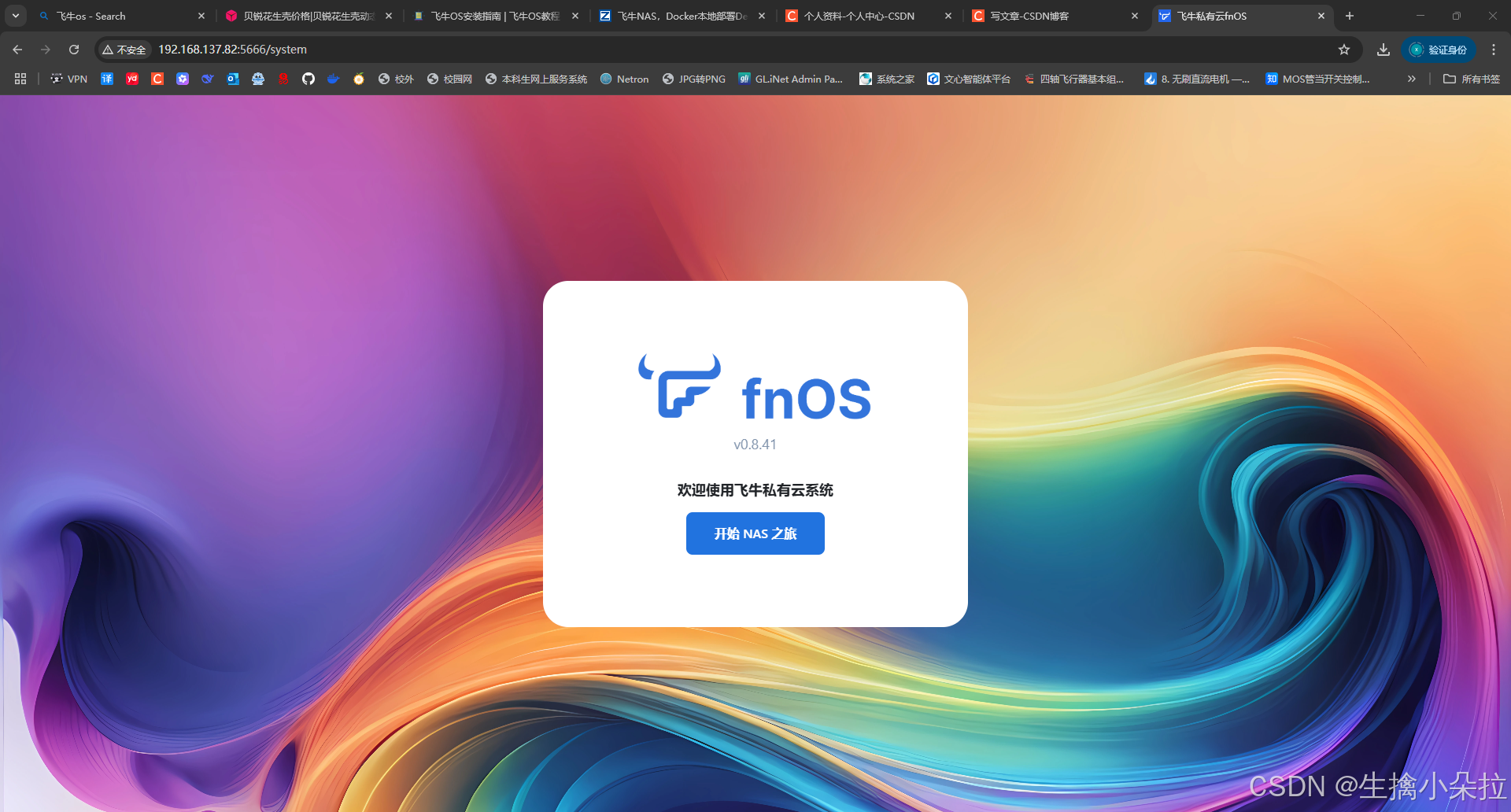Open the GitHub bookmark icon
Screen dimensions: 1511x812
click(x=308, y=79)
